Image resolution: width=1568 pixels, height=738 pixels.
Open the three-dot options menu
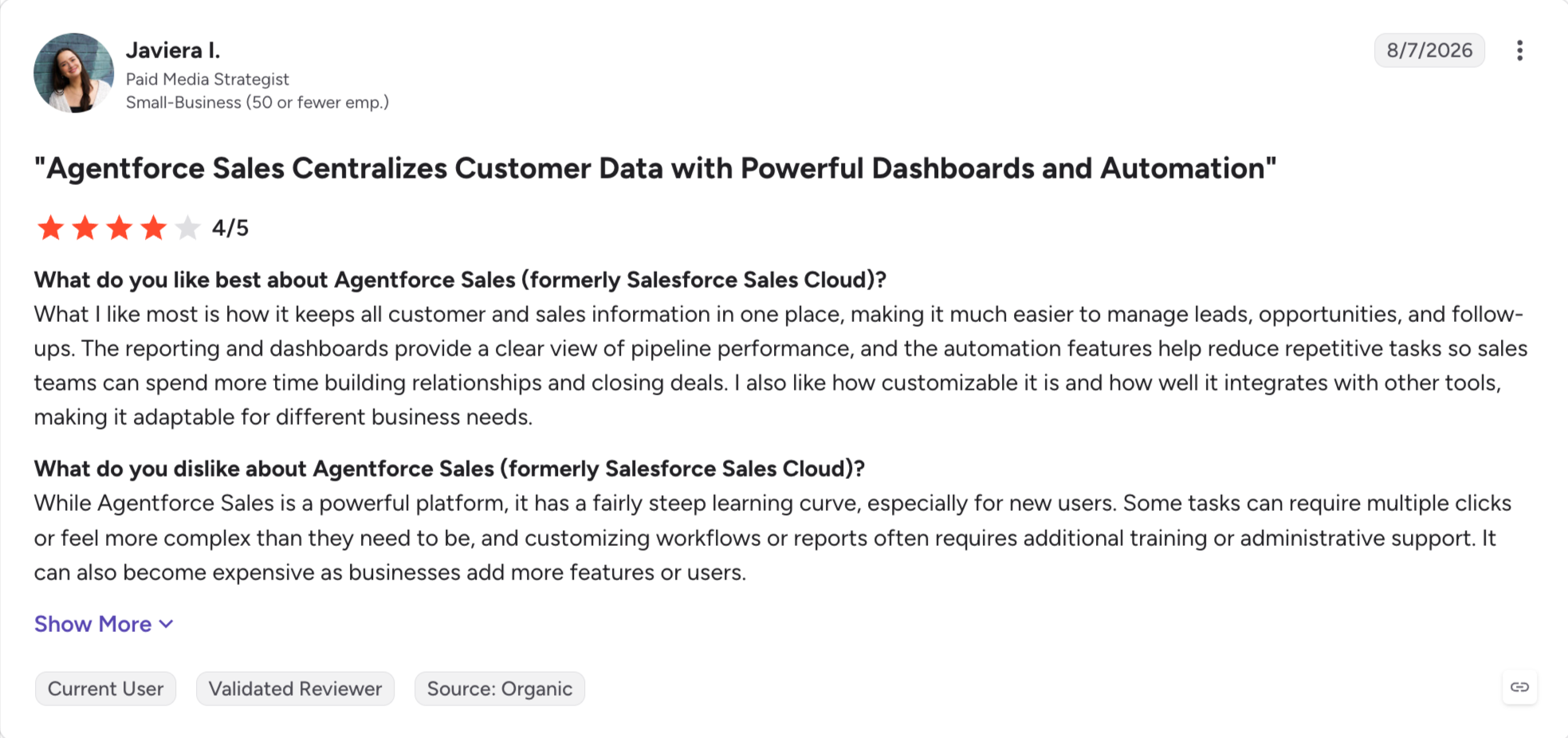[x=1519, y=50]
